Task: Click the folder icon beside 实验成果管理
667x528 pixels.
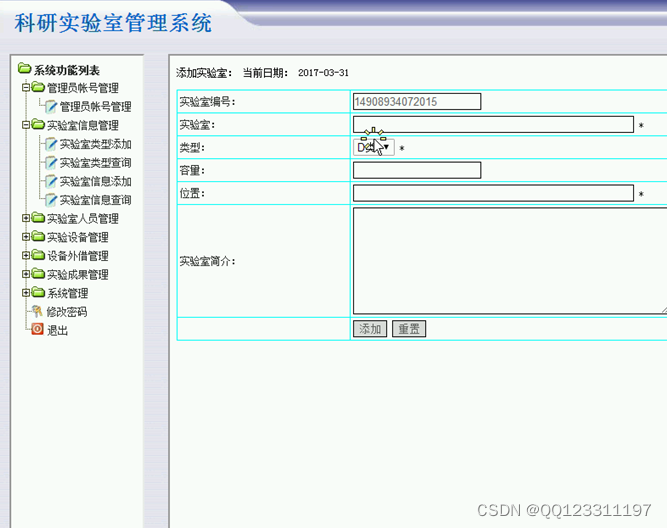Action: (x=38, y=274)
